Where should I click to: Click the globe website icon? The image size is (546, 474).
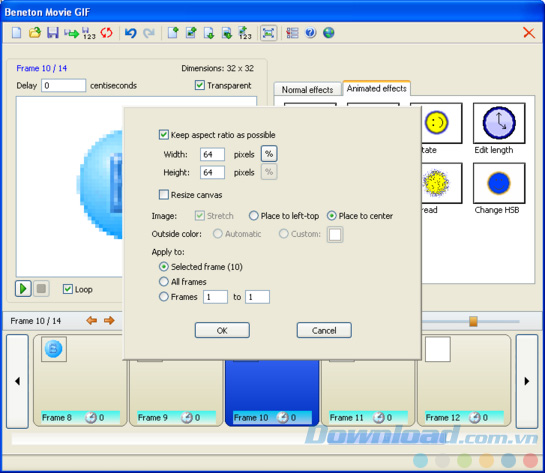pos(328,33)
